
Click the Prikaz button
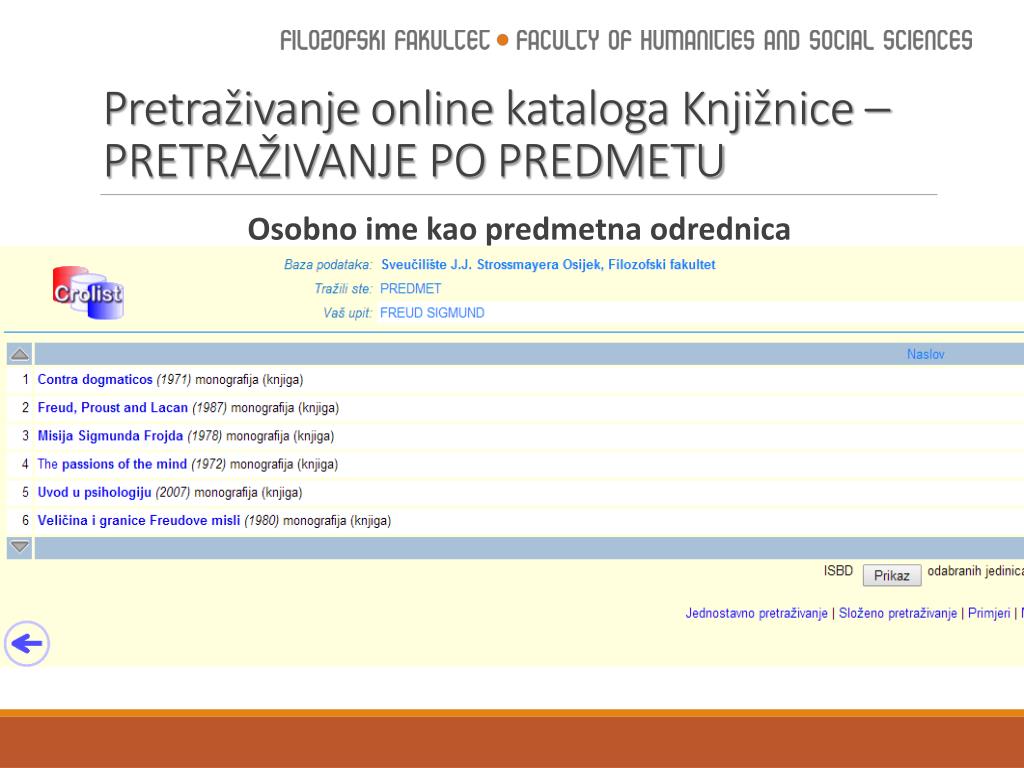click(x=891, y=575)
